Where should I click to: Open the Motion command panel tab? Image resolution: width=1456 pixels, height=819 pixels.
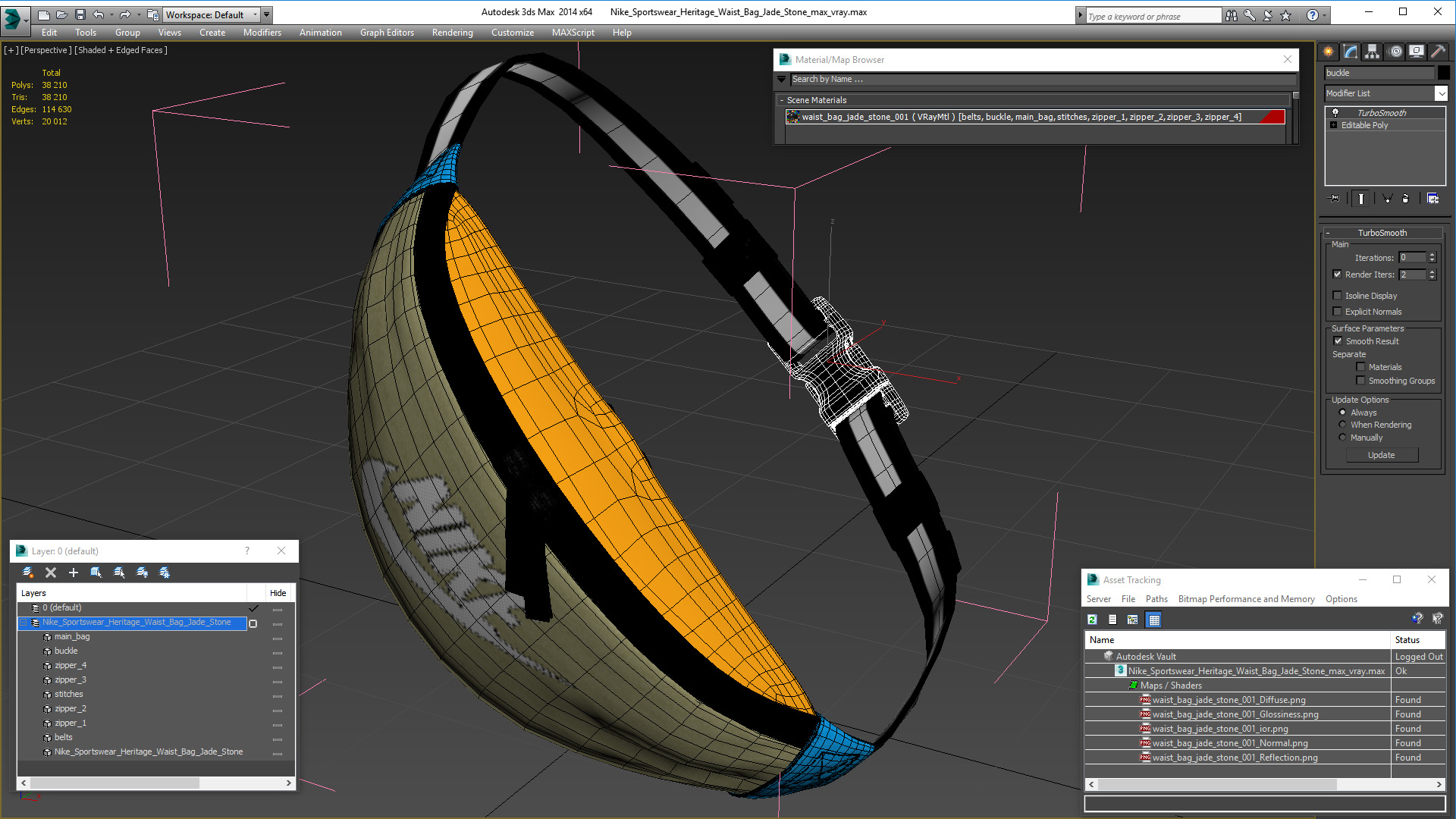pyautogui.click(x=1395, y=52)
